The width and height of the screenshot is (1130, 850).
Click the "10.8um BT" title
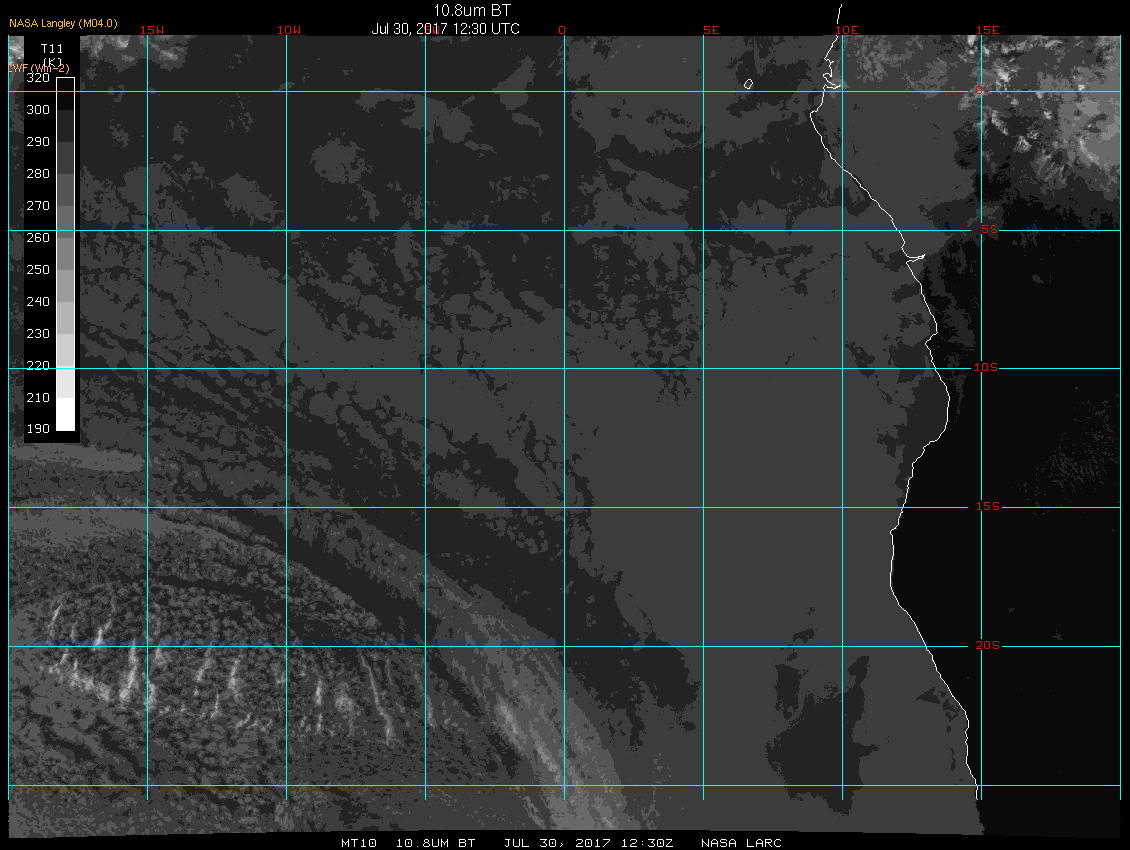point(471,10)
